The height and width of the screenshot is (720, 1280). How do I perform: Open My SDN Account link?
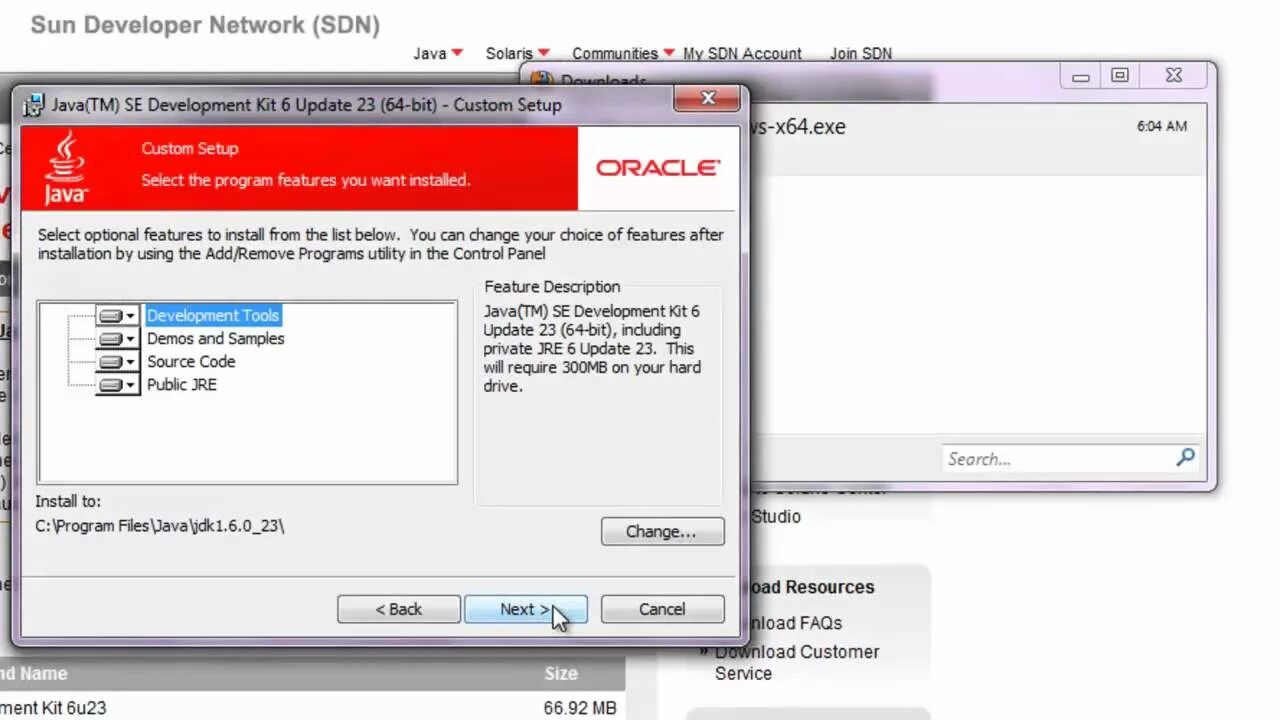(x=742, y=53)
